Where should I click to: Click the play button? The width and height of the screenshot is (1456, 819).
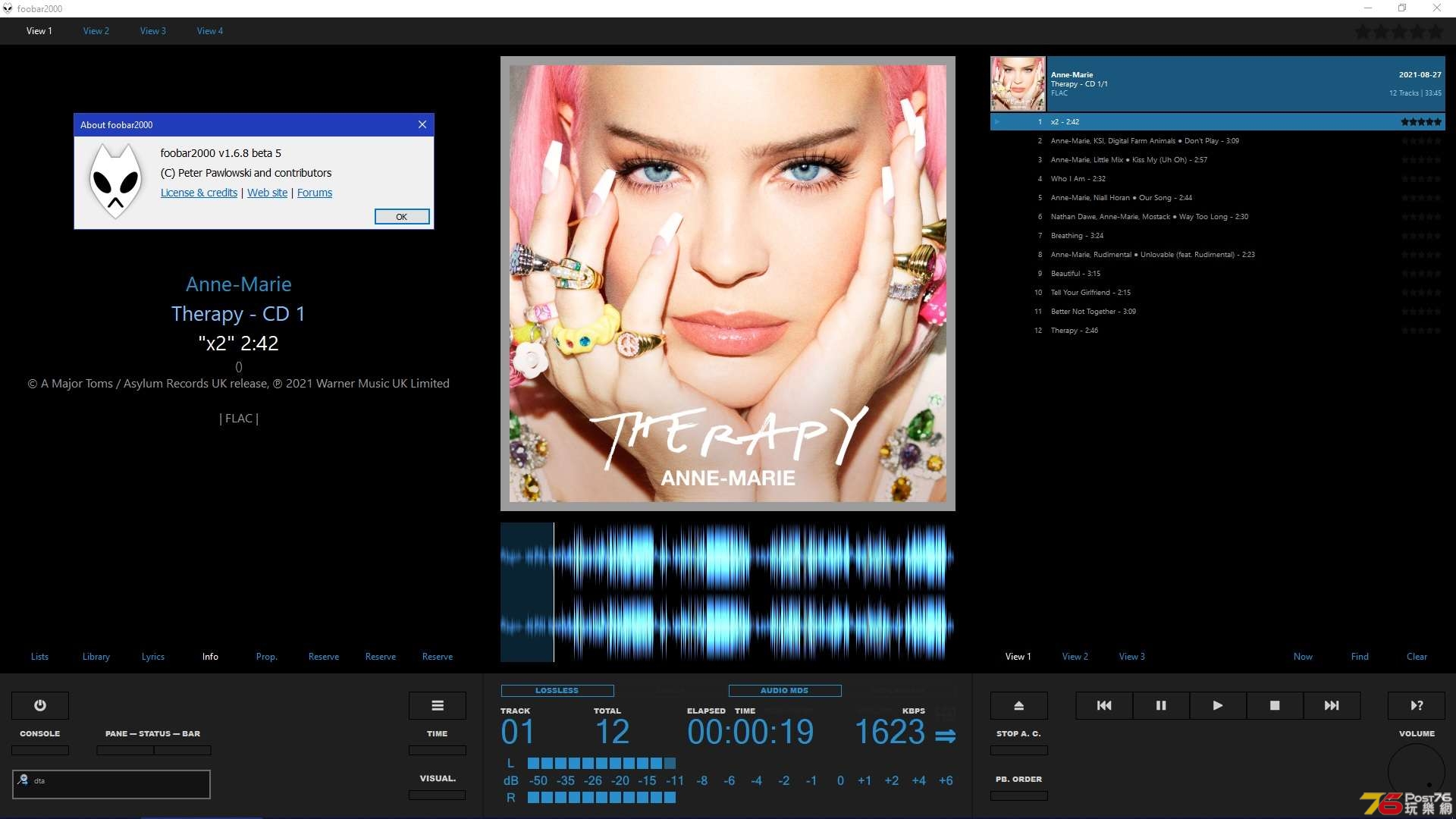pos(1218,705)
